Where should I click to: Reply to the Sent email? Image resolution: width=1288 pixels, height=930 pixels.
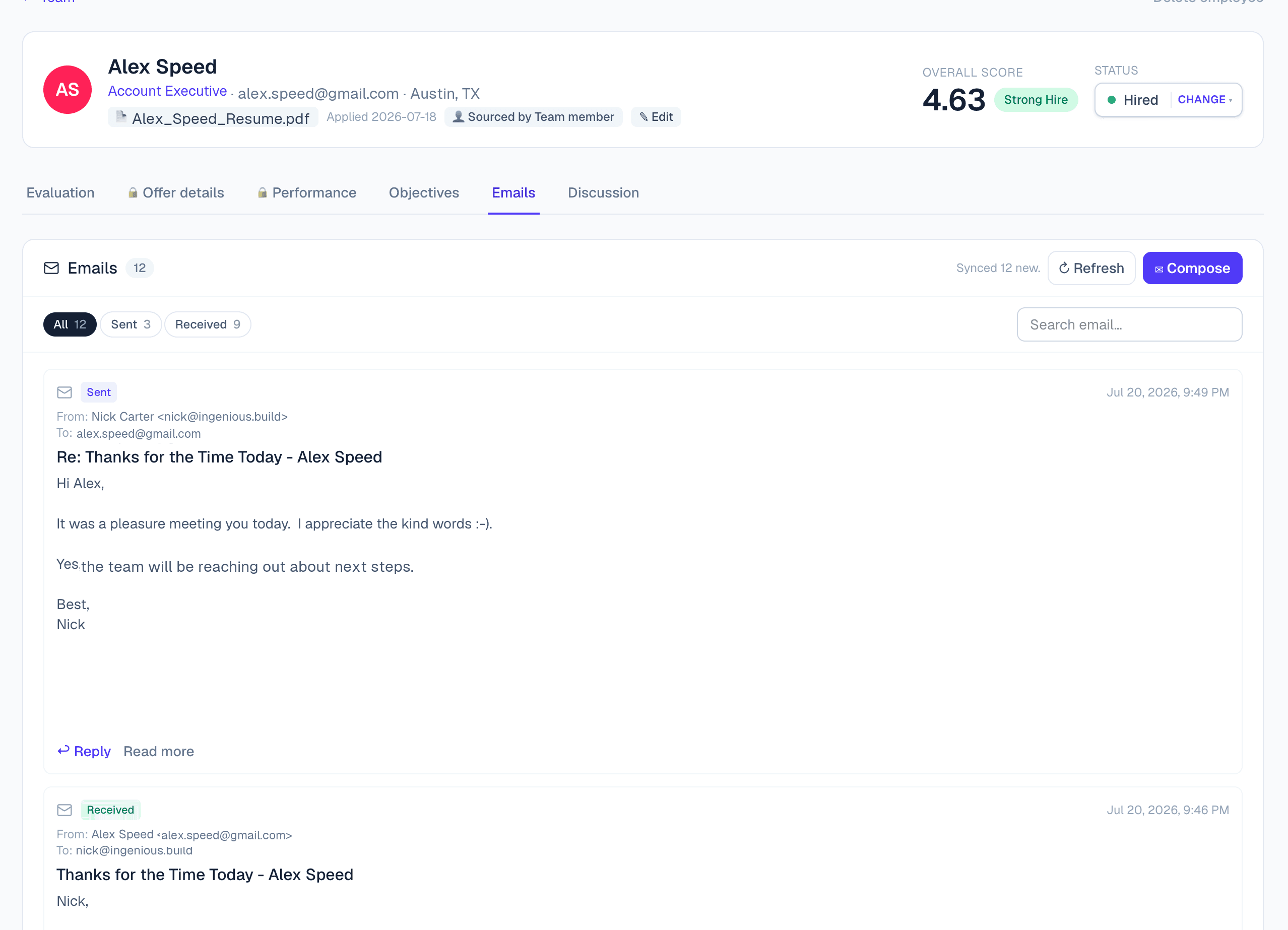[x=84, y=751]
